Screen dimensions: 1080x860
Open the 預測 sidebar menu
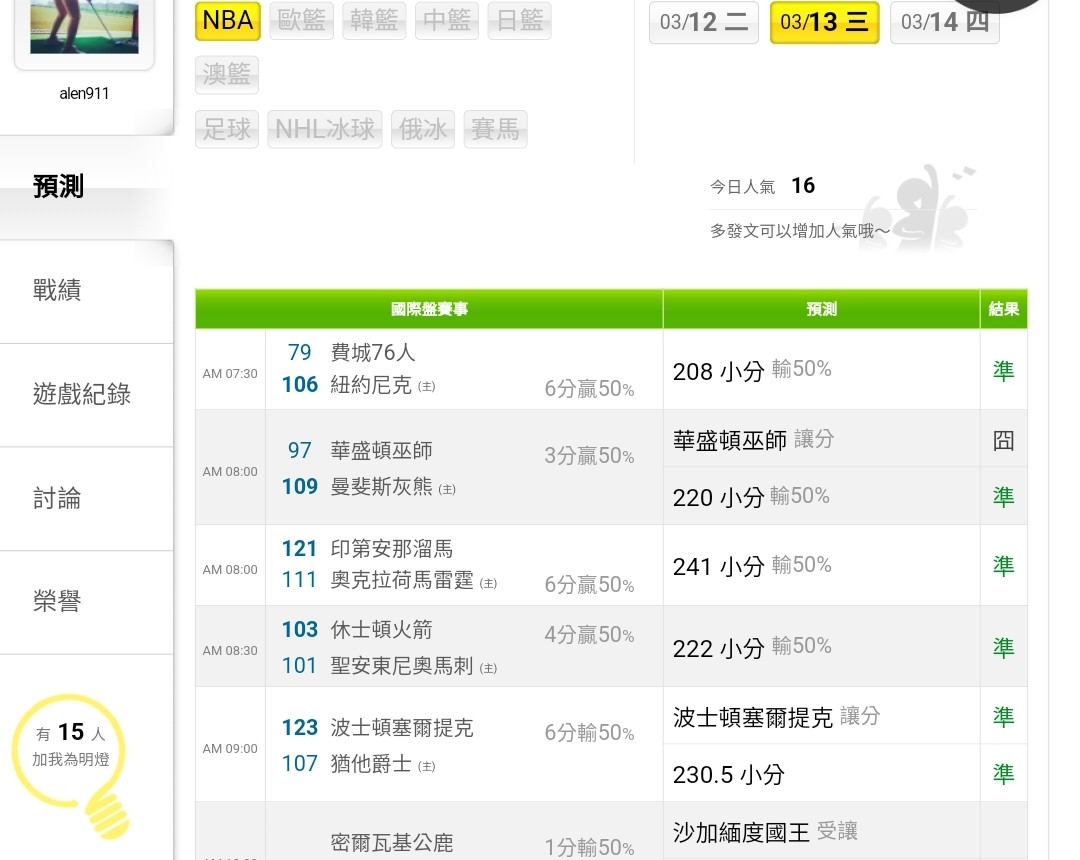click(86, 187)
